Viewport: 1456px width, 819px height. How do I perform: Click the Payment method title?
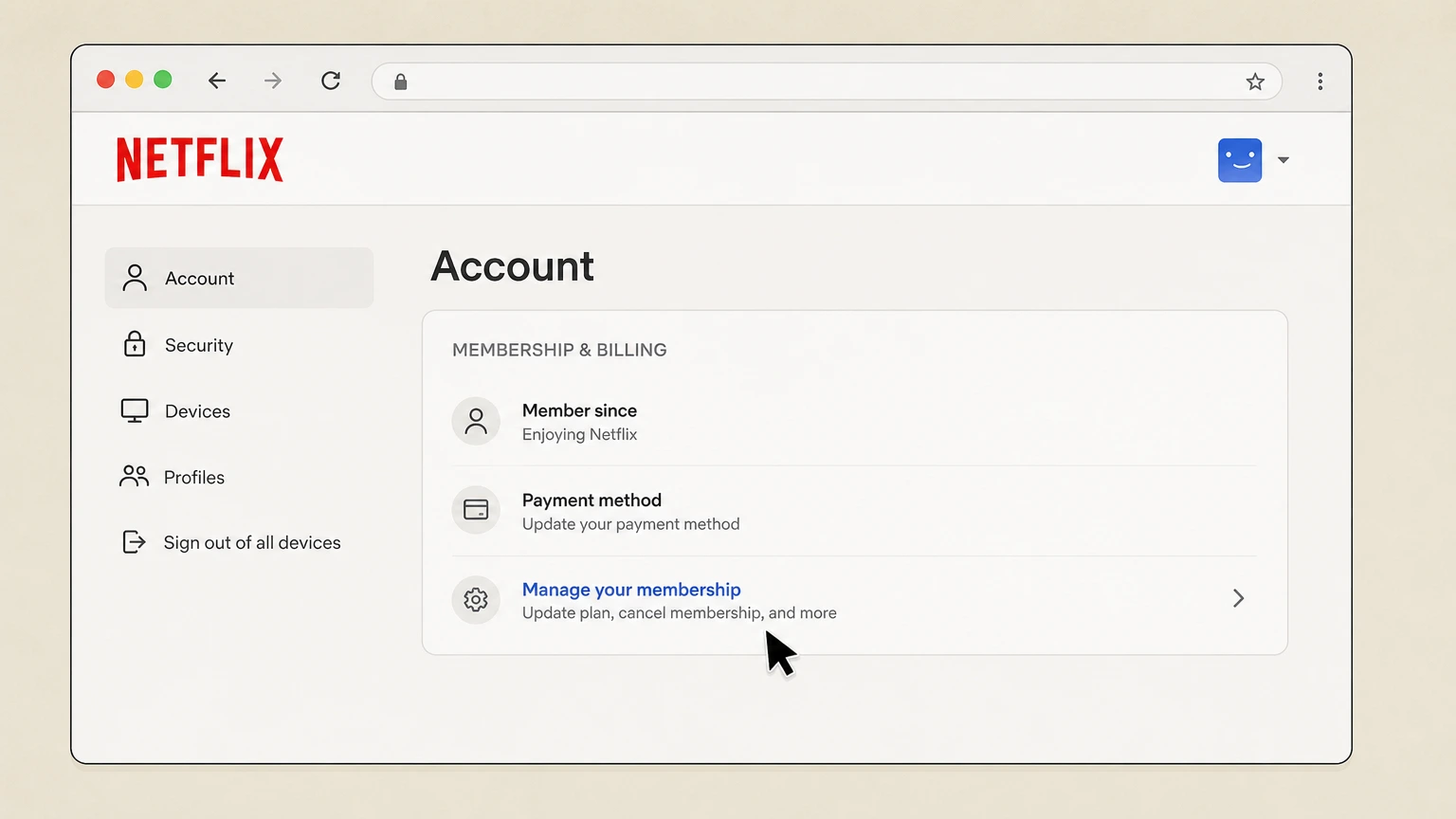click(591, 500)
